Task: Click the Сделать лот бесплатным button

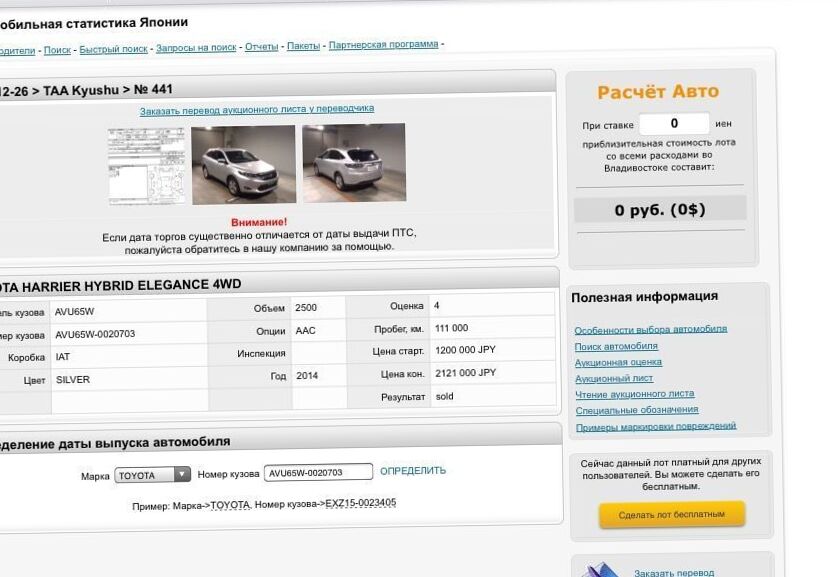Action: [x=672, y=514]
